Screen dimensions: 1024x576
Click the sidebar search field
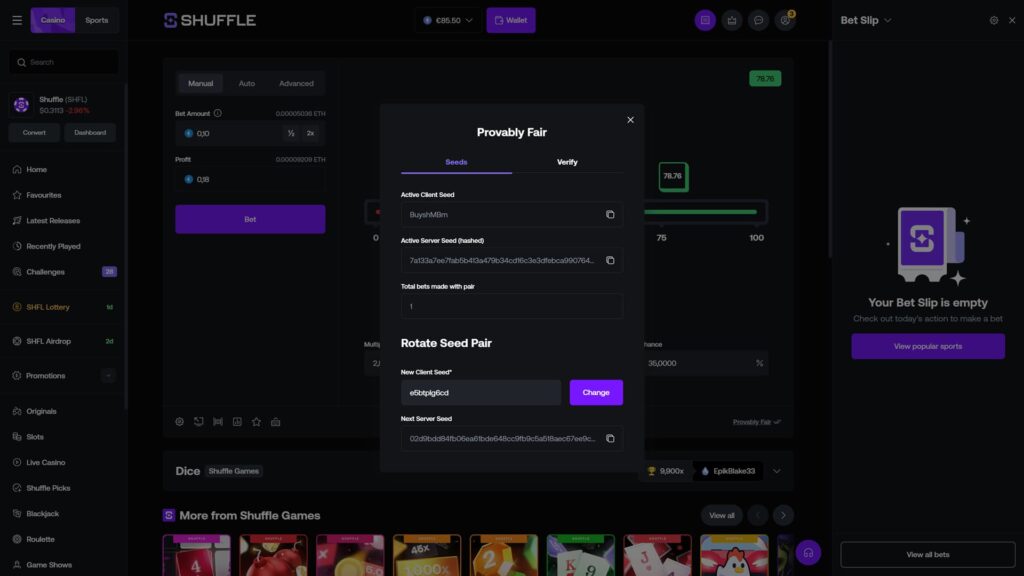(64, 62)
